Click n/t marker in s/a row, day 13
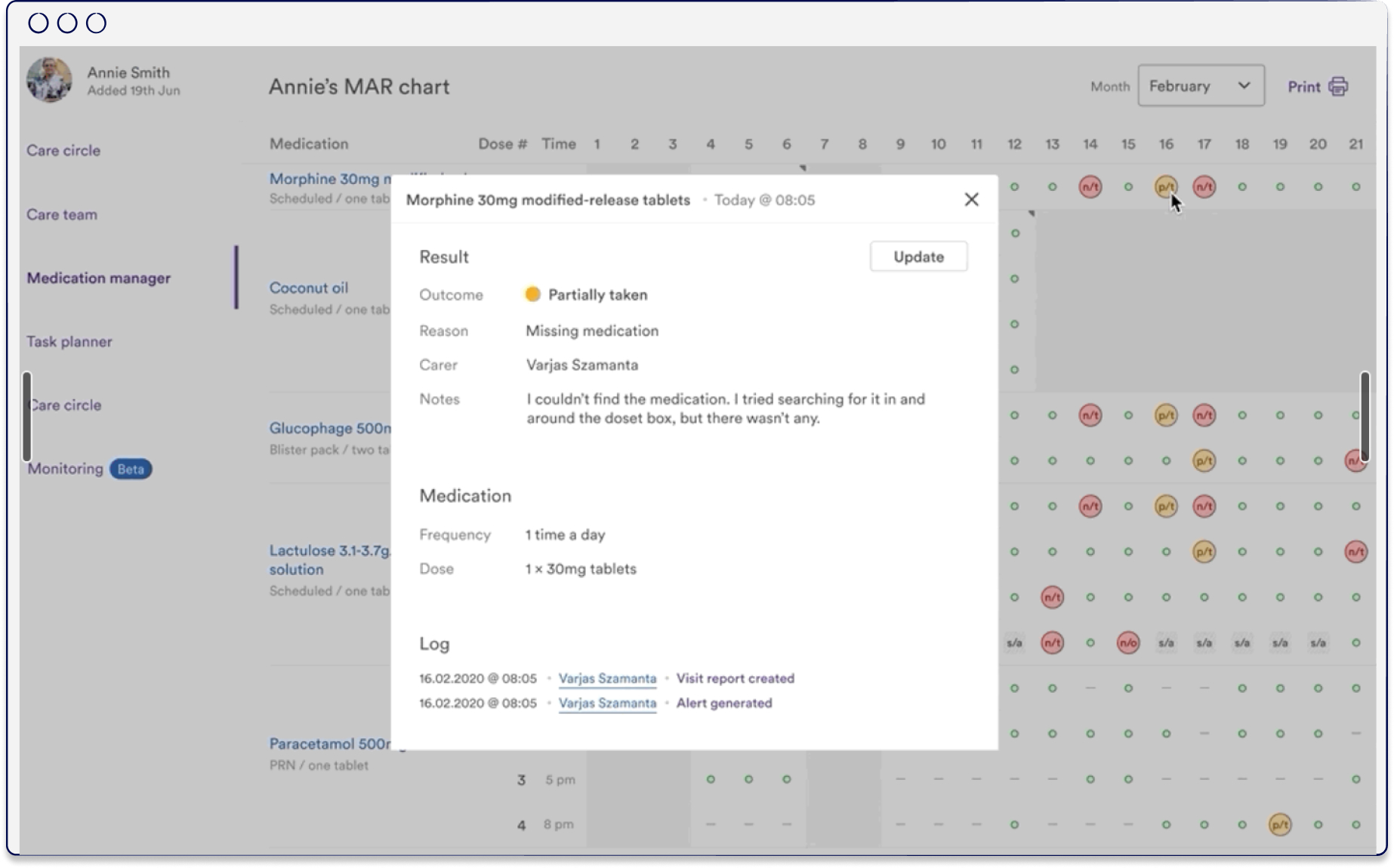This screenshot has height=868, width=1394. pos(1052,642)
